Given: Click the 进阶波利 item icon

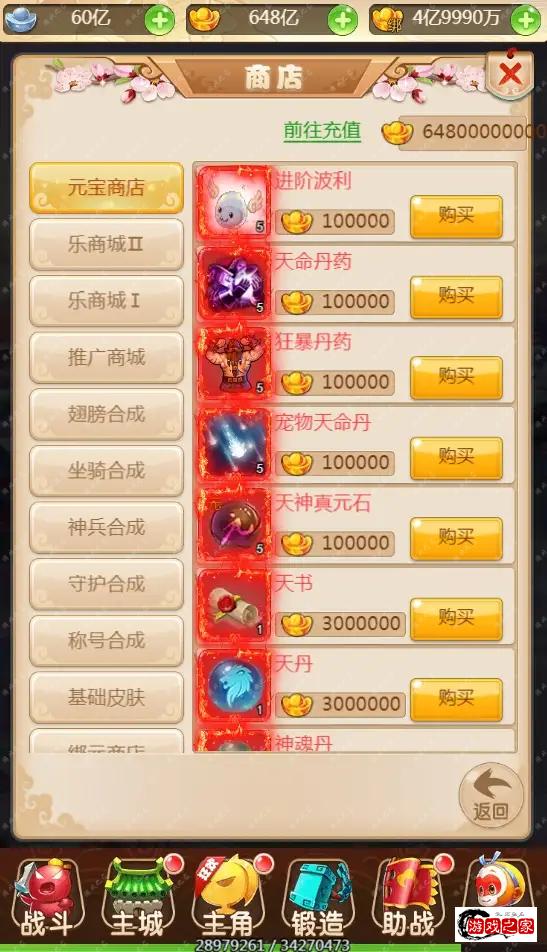Looking at the screenshot, I should pos(234,201).
